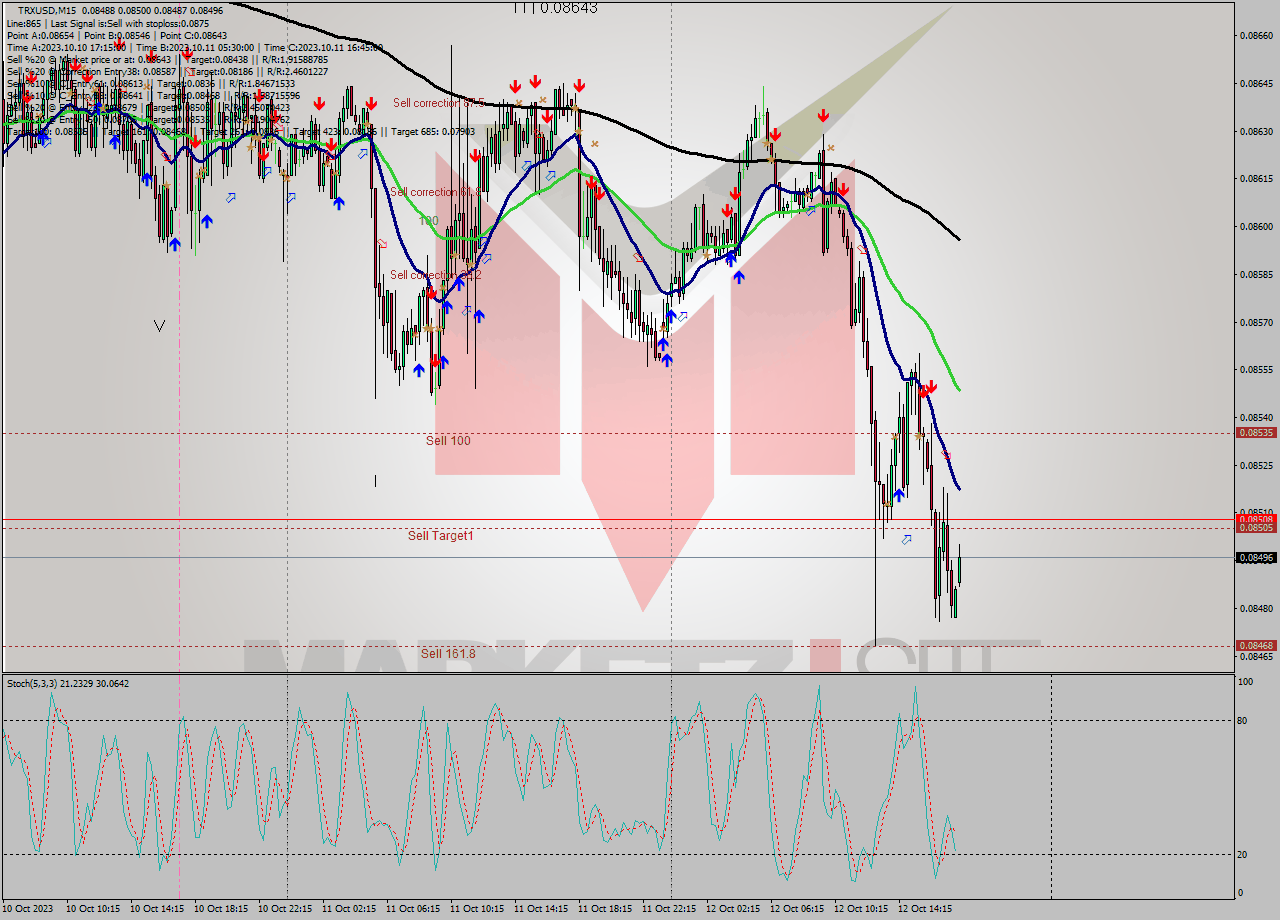Click the 'Target 685: 0.07903' text
This screenshot has height=920, width=1280.
(434, 131)
